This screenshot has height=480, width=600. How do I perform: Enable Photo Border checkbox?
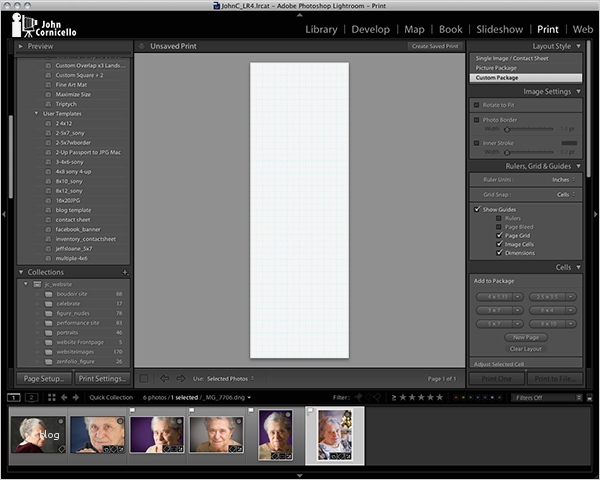(x=476, y=120)
